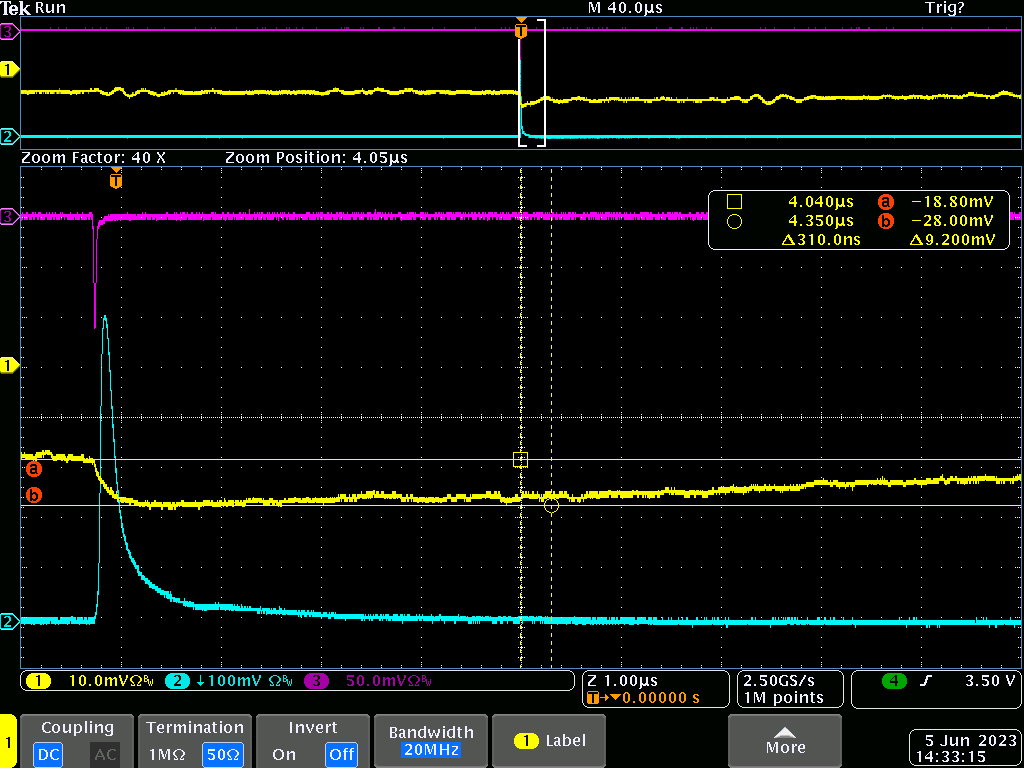Set coupling to DC
Image resolution: width=1024 pixels, height=768 pixels.
click(x=47, y=754)
